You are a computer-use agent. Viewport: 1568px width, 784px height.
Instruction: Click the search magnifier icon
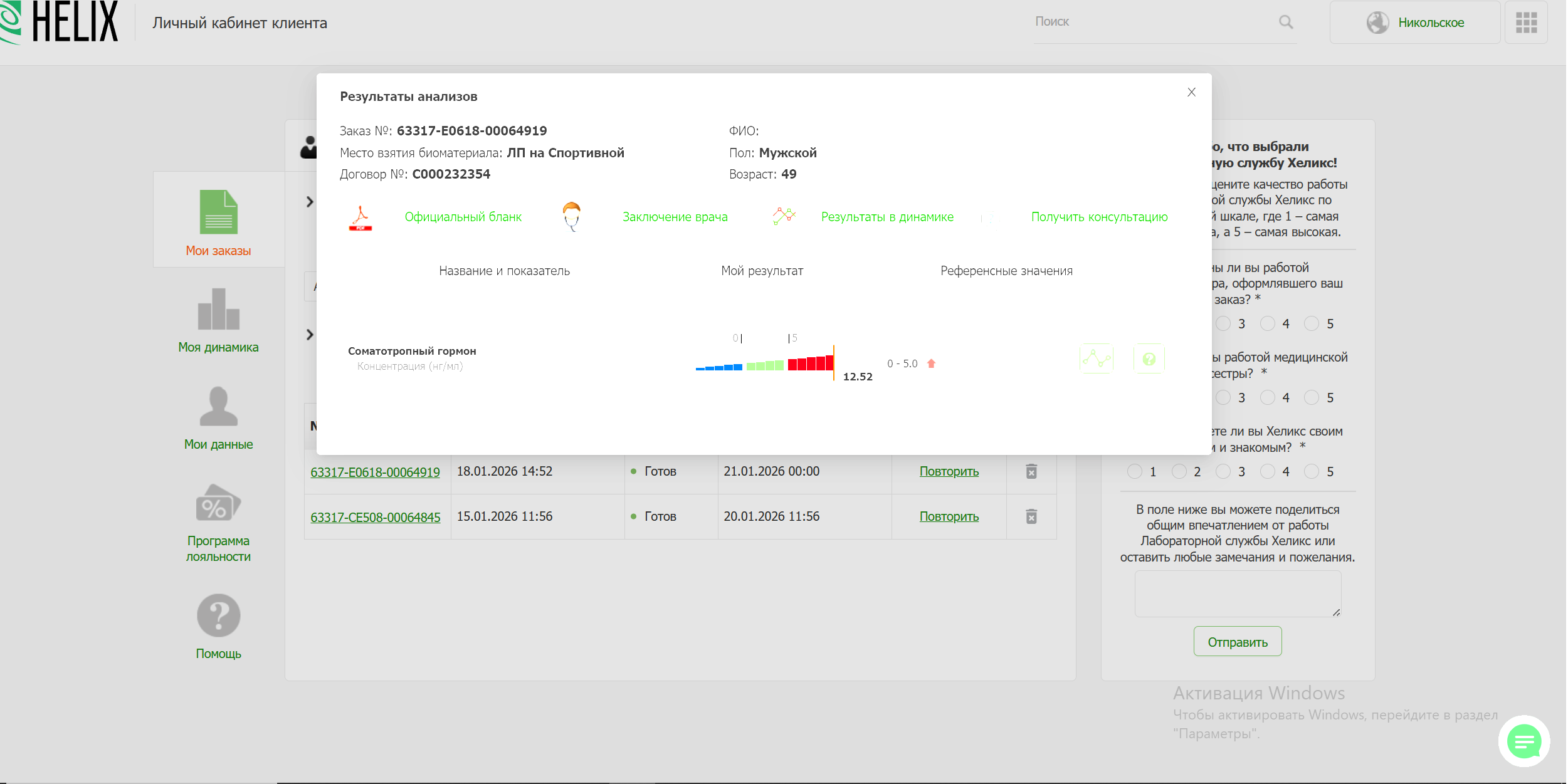tap(1286, 22)
